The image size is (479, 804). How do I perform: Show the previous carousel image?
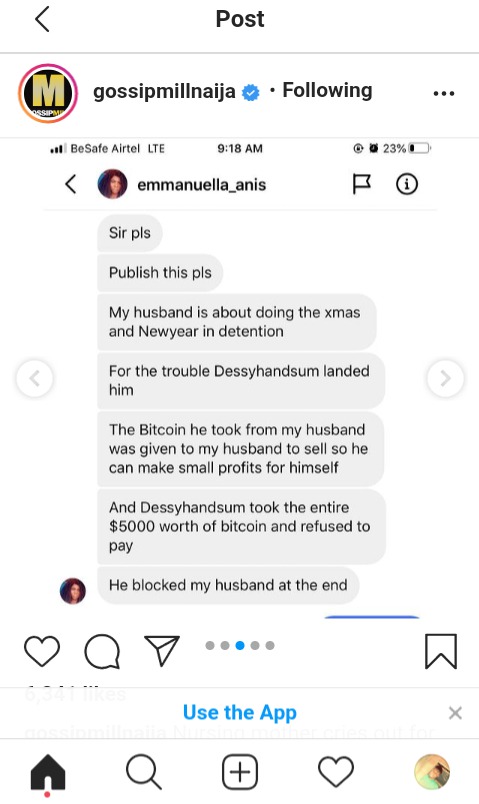tap(34, 379)
